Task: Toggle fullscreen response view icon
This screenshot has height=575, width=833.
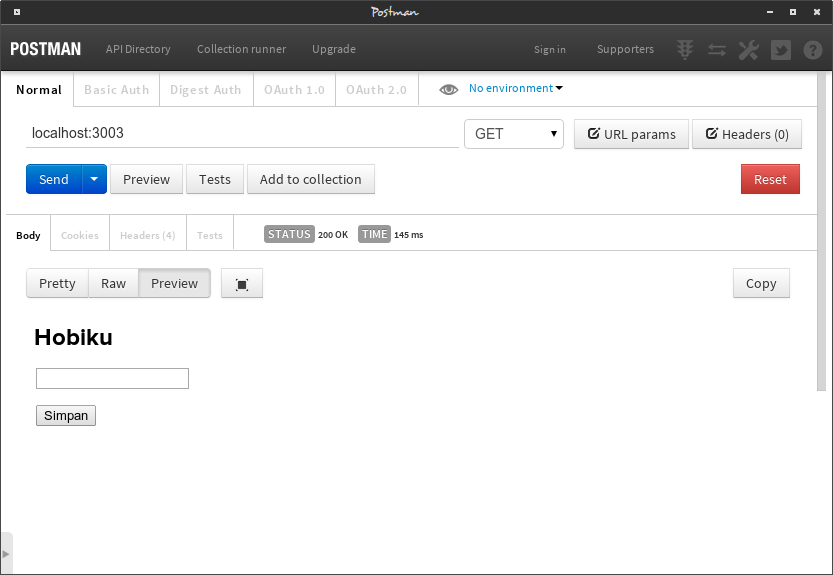Action: pyautogui.click(x=242, y=284)
